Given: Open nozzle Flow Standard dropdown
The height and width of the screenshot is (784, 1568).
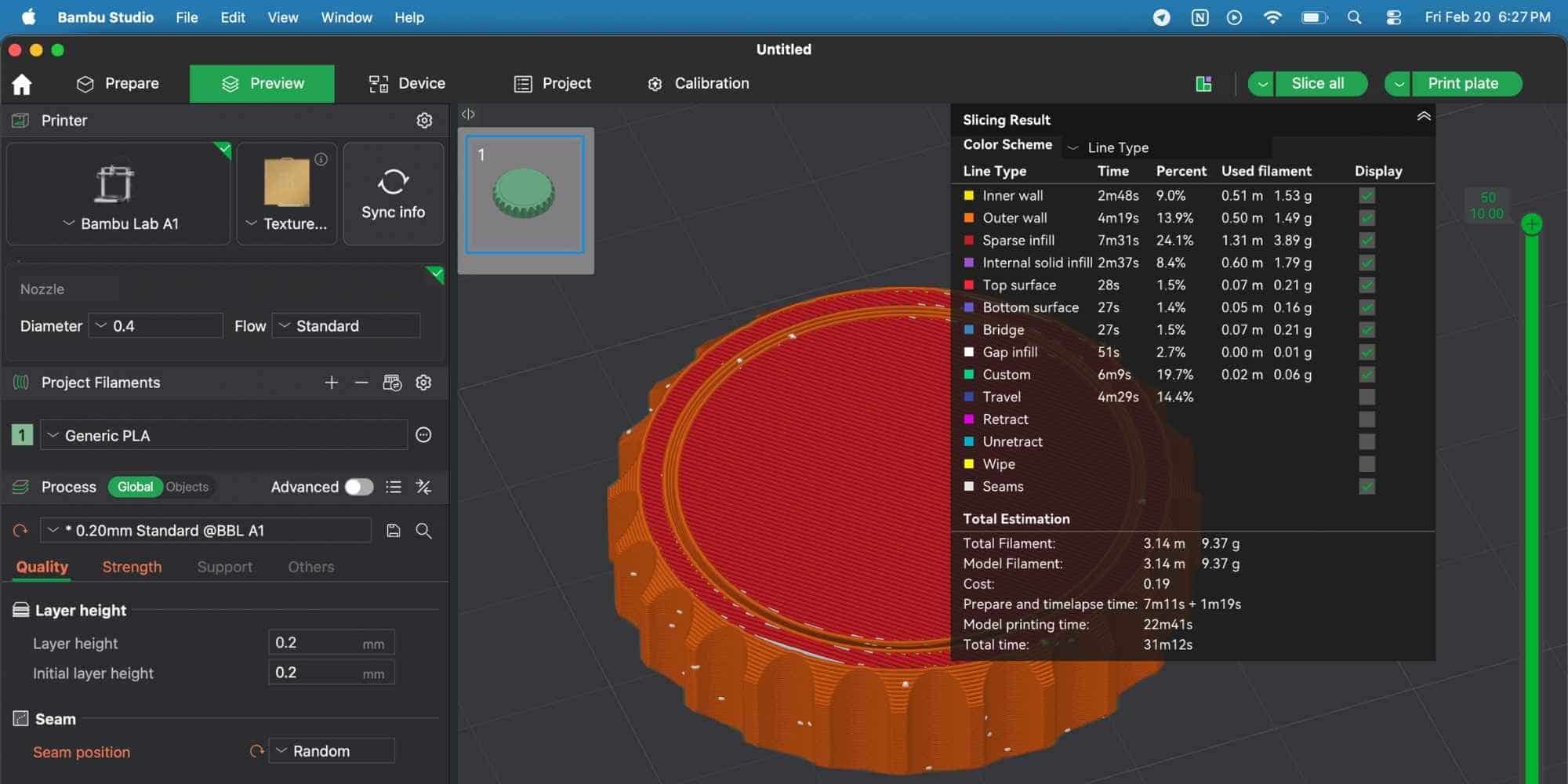Looking at the screenshot, I should tap(346, 325).
